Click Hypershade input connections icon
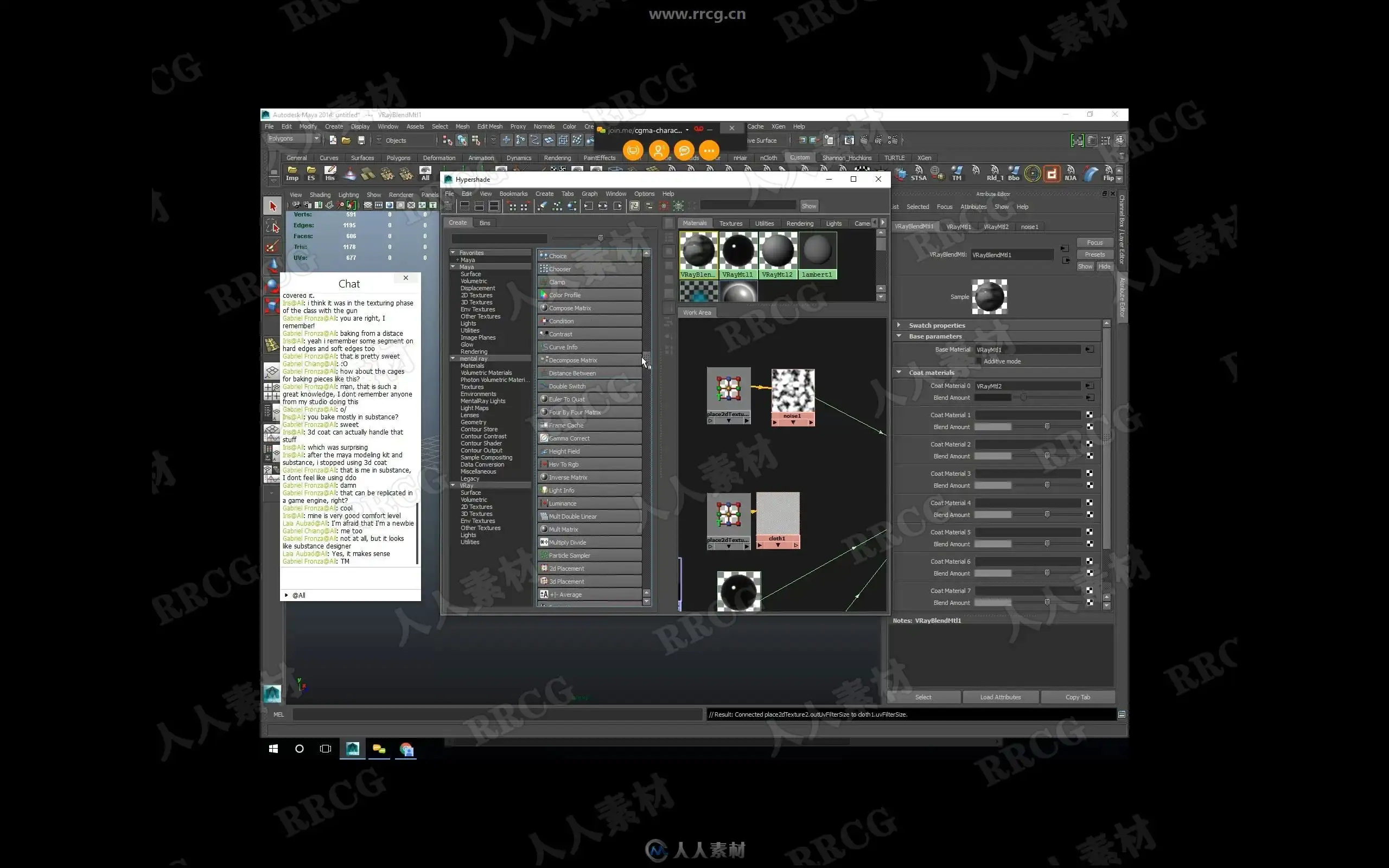 588,206
